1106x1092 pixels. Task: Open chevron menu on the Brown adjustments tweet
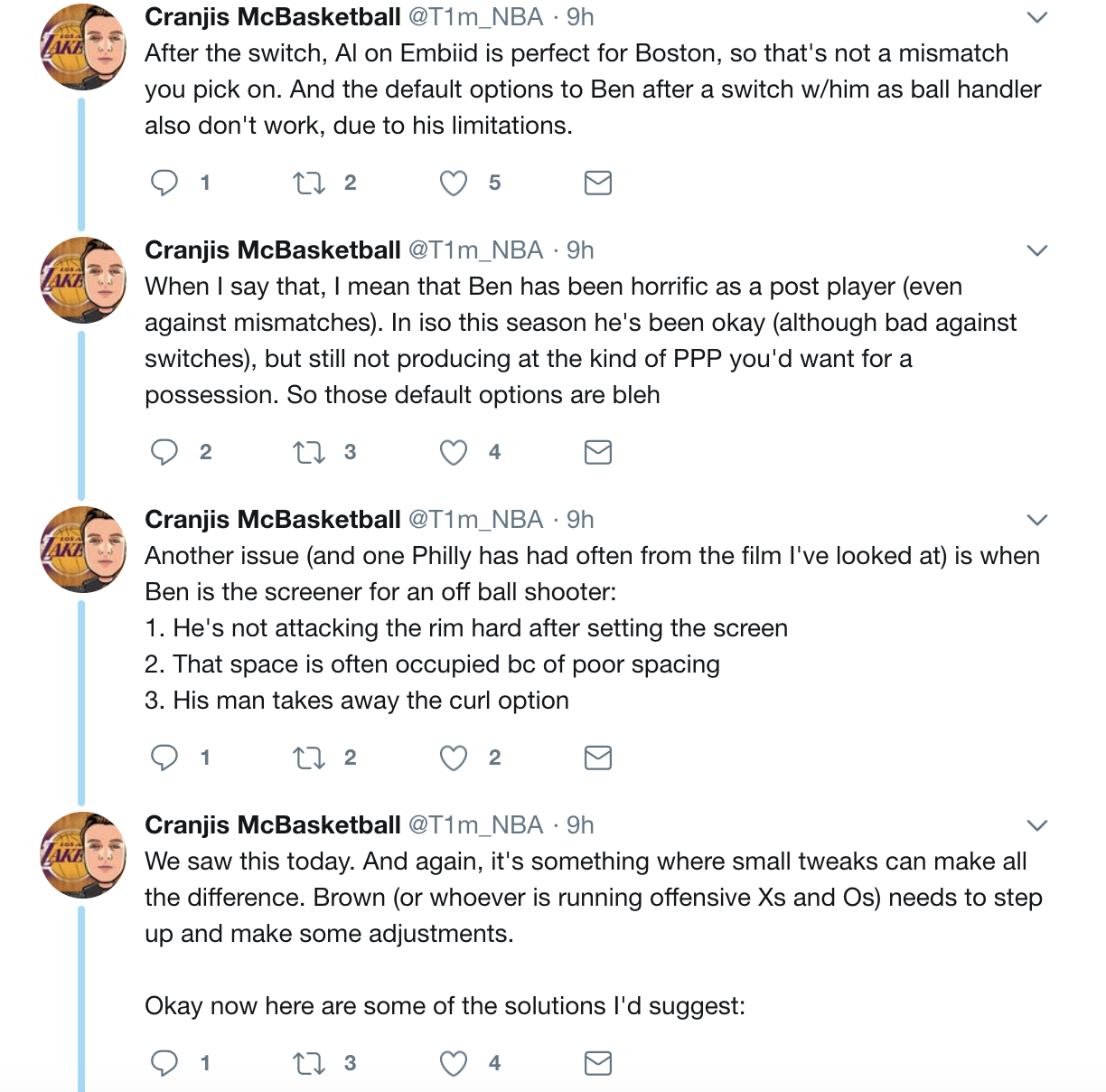coord(1037,825)
